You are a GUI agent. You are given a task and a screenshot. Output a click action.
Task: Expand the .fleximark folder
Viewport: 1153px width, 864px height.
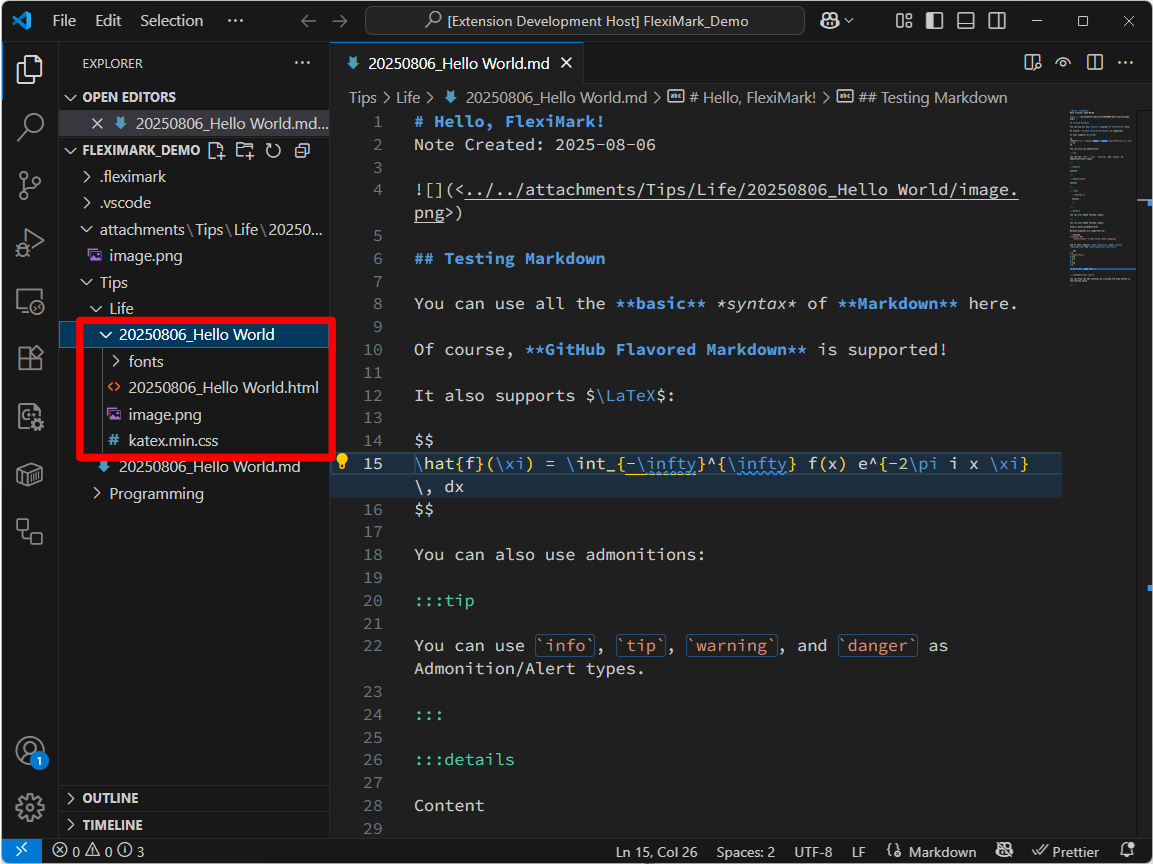tap(194, 176)
